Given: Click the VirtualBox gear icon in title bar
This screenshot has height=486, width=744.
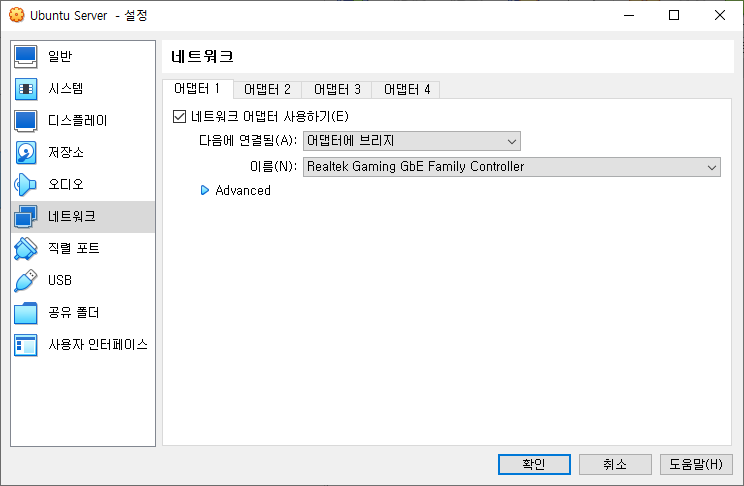Looking at the screenshot, I should click(17, 15).
